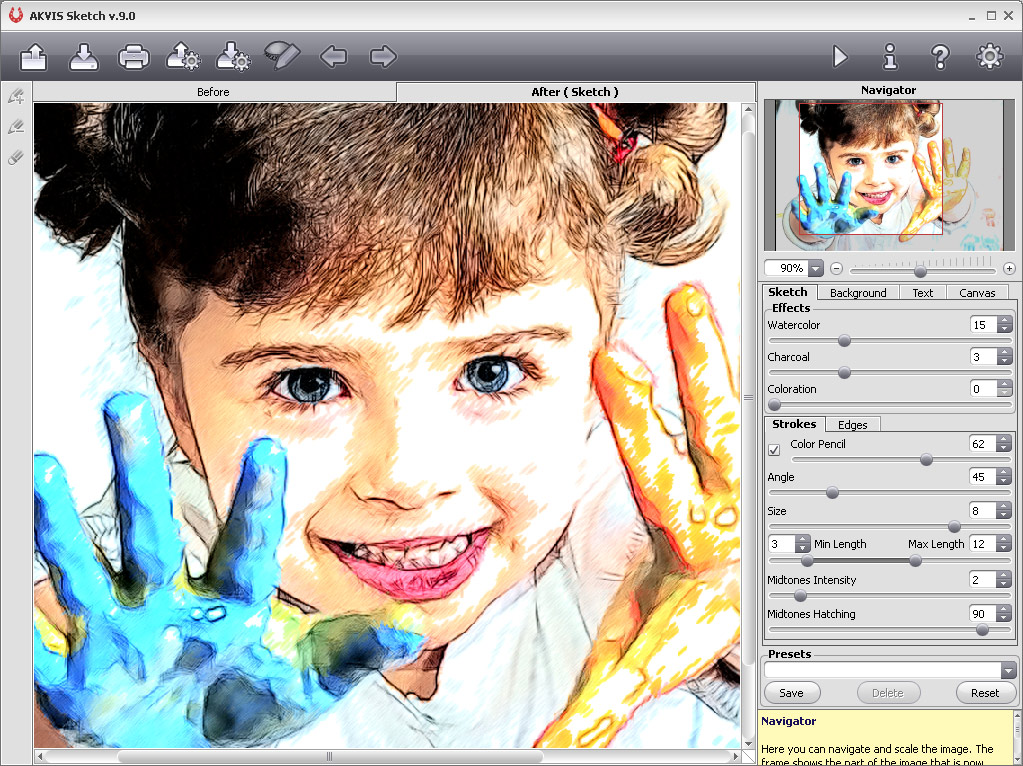This screenshot has width=1023, height=766.
Task: Switch to the Before tab
Action: (213, 92)
